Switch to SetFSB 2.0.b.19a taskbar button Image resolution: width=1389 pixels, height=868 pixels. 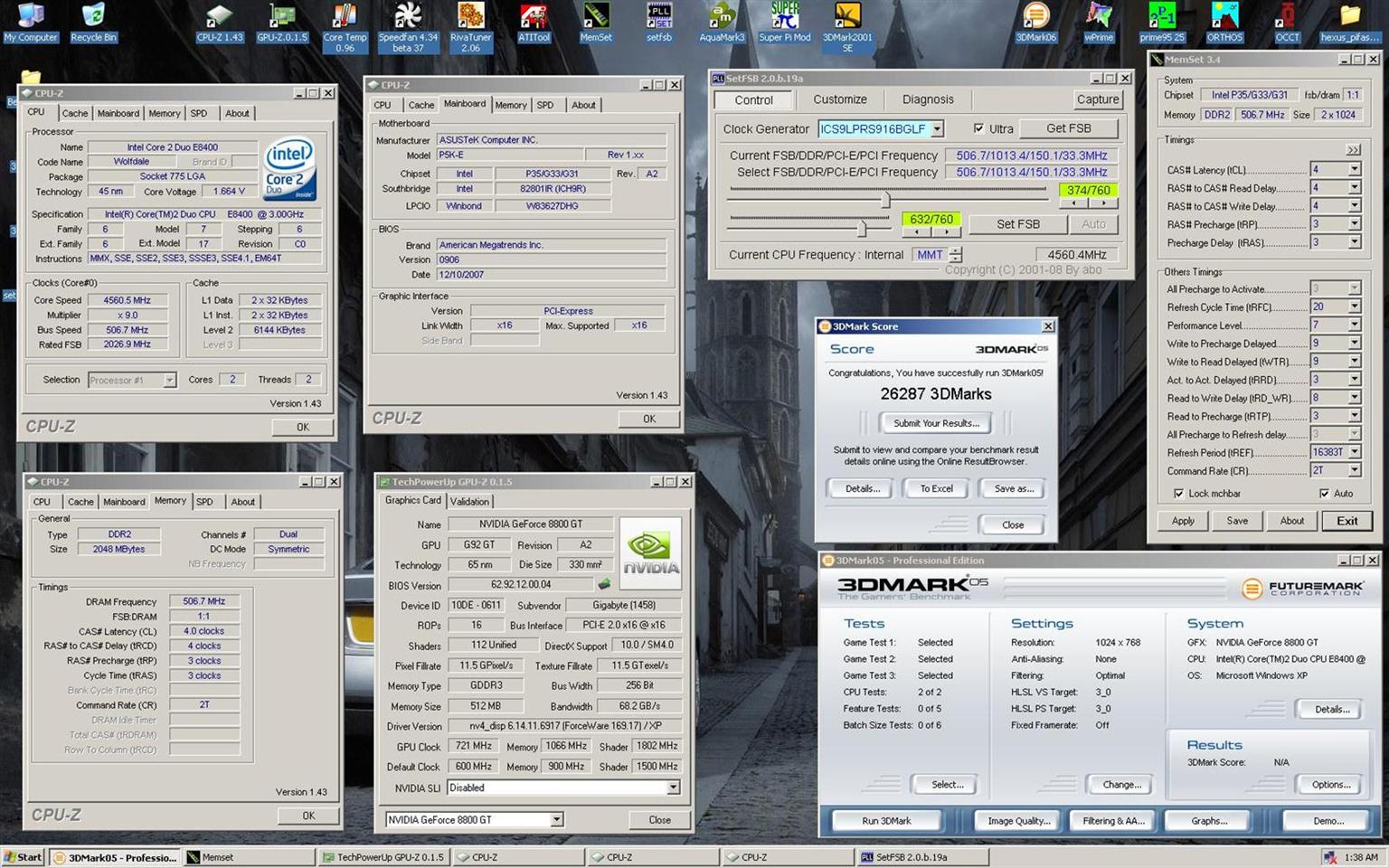(x=922, y=857)
